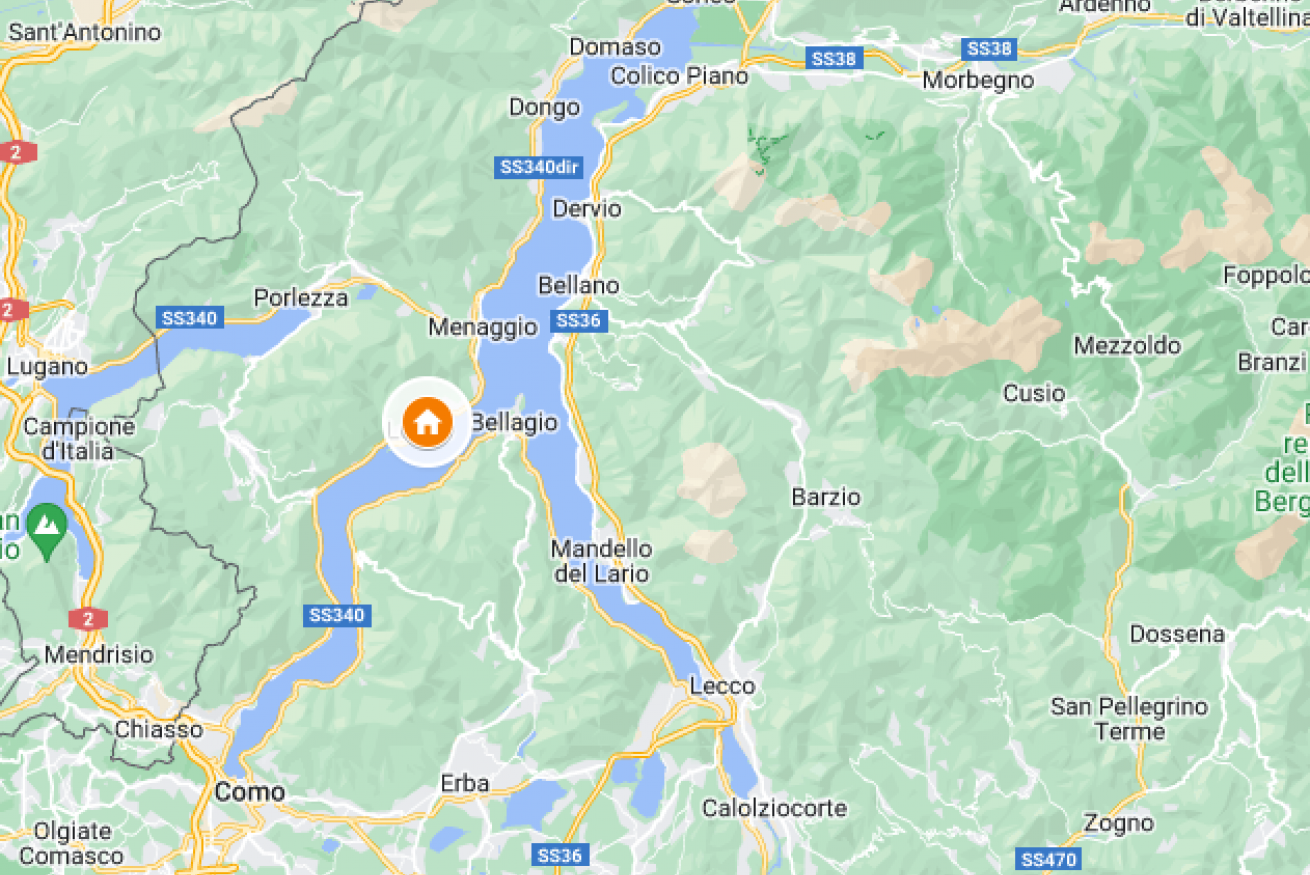
Task: Click the green mountain park marker
Action: click(47, 527)
